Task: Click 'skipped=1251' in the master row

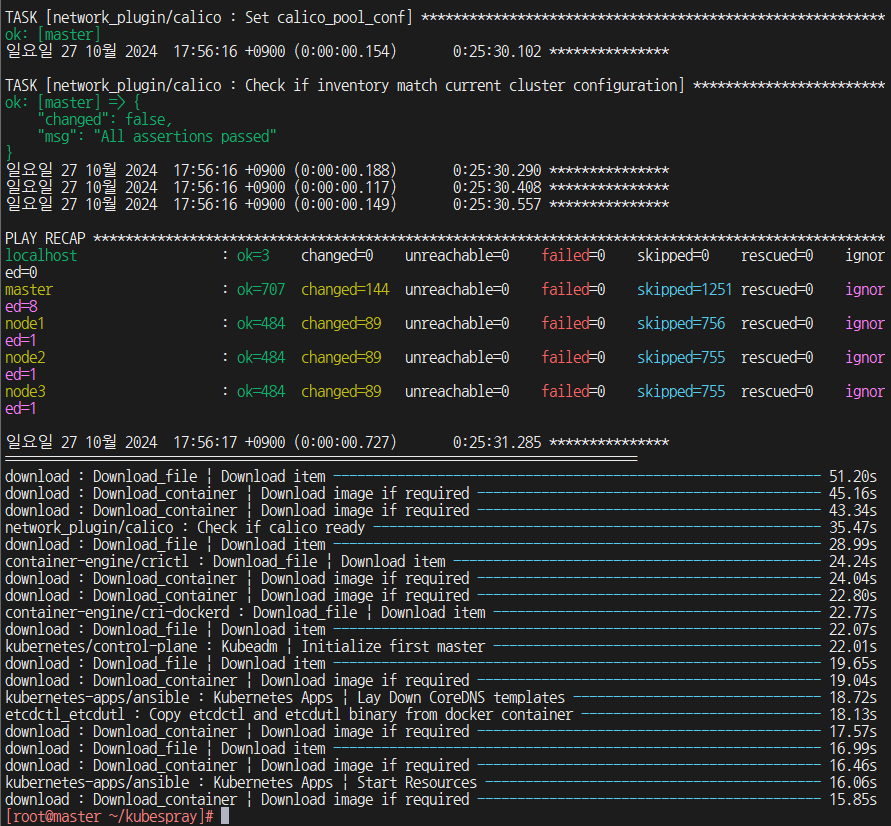Action: (685, 290)
